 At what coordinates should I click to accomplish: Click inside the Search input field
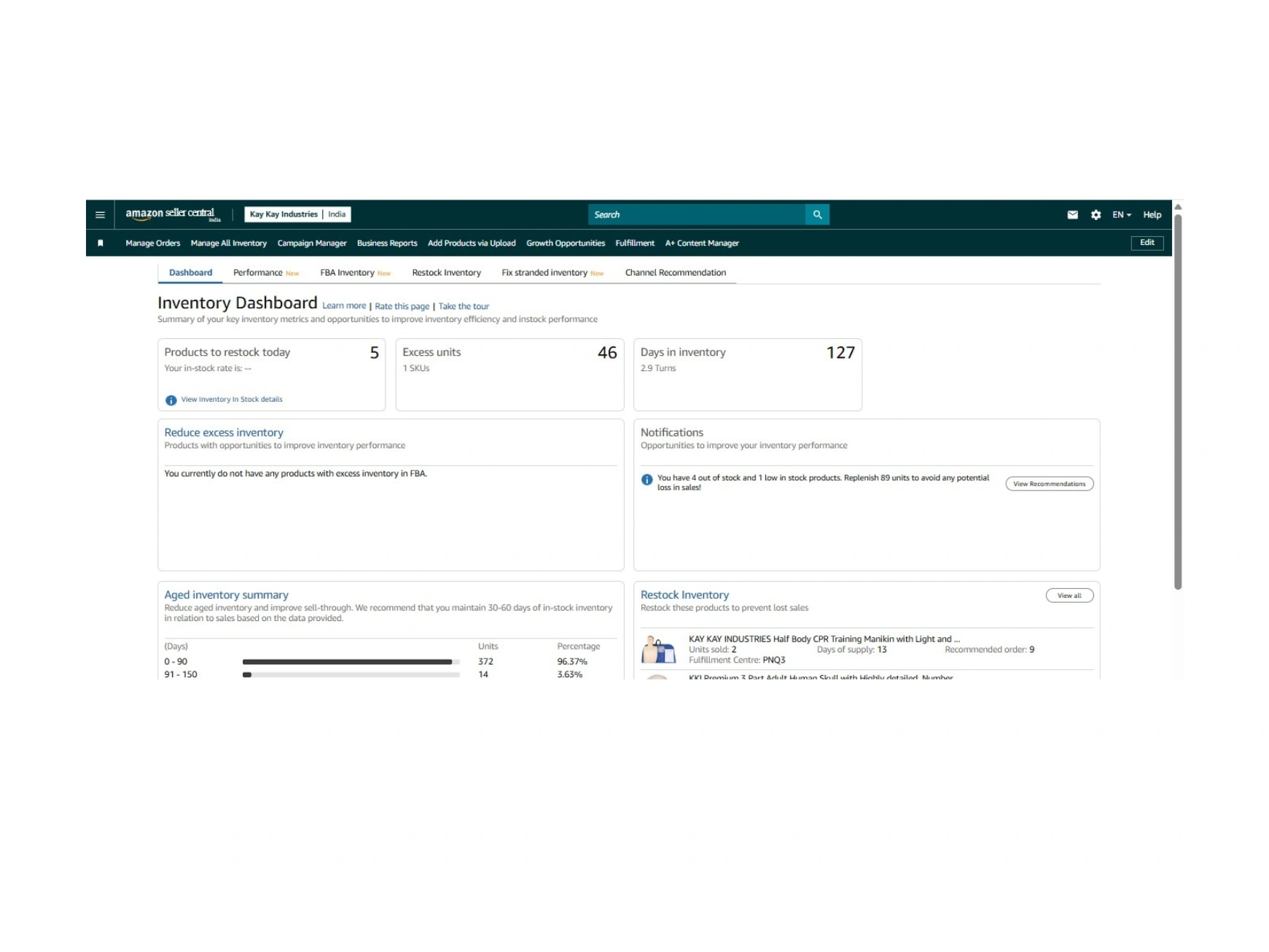tap(696, 214)
